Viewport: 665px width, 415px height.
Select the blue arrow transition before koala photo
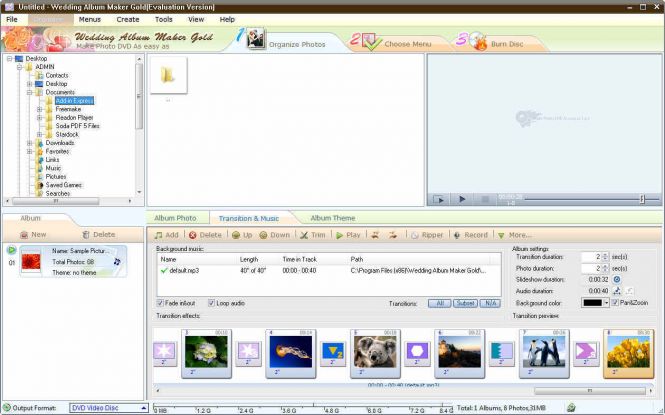tap(332, 353)
